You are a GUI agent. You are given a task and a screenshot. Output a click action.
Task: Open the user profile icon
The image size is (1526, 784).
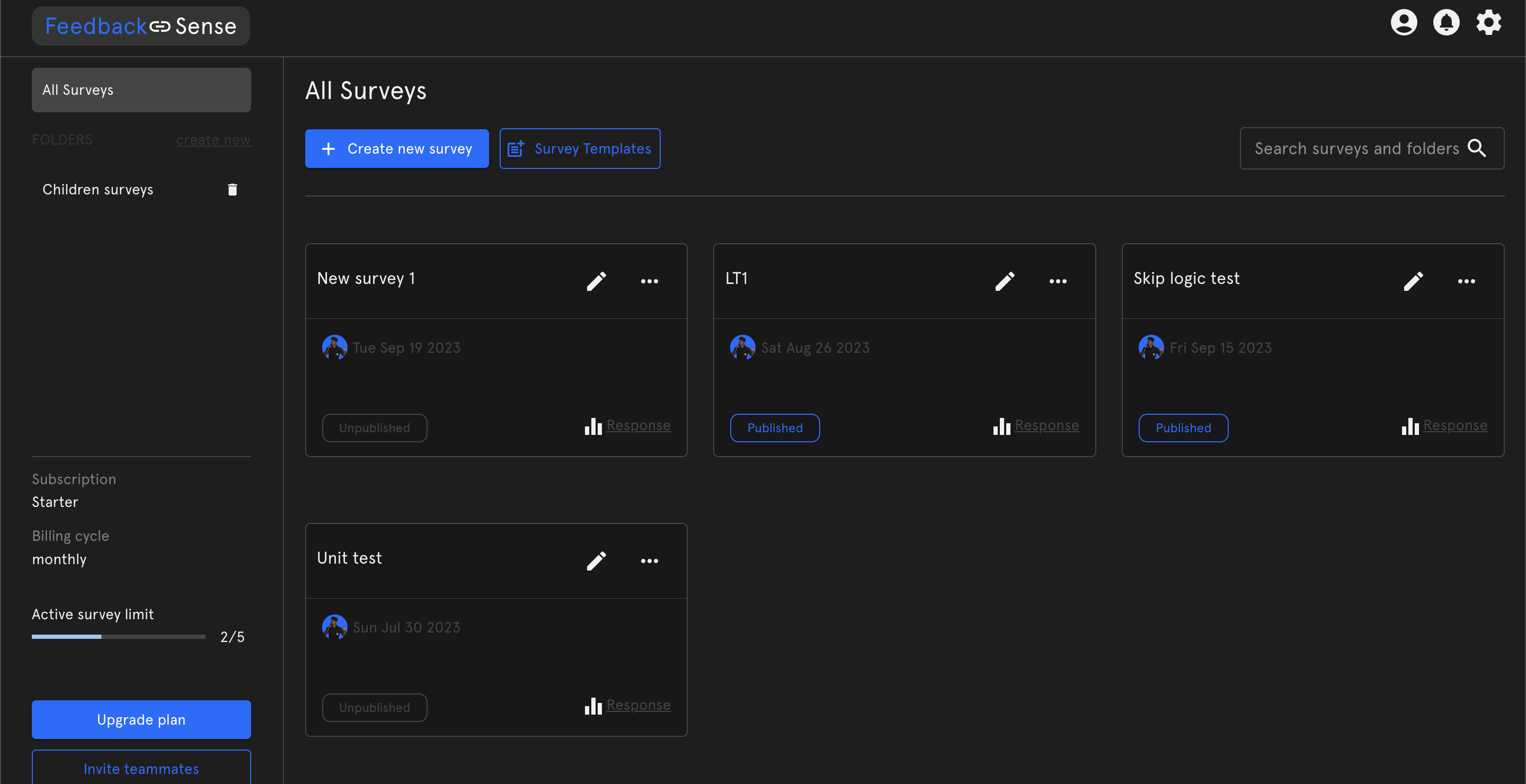coord(1404,23)
